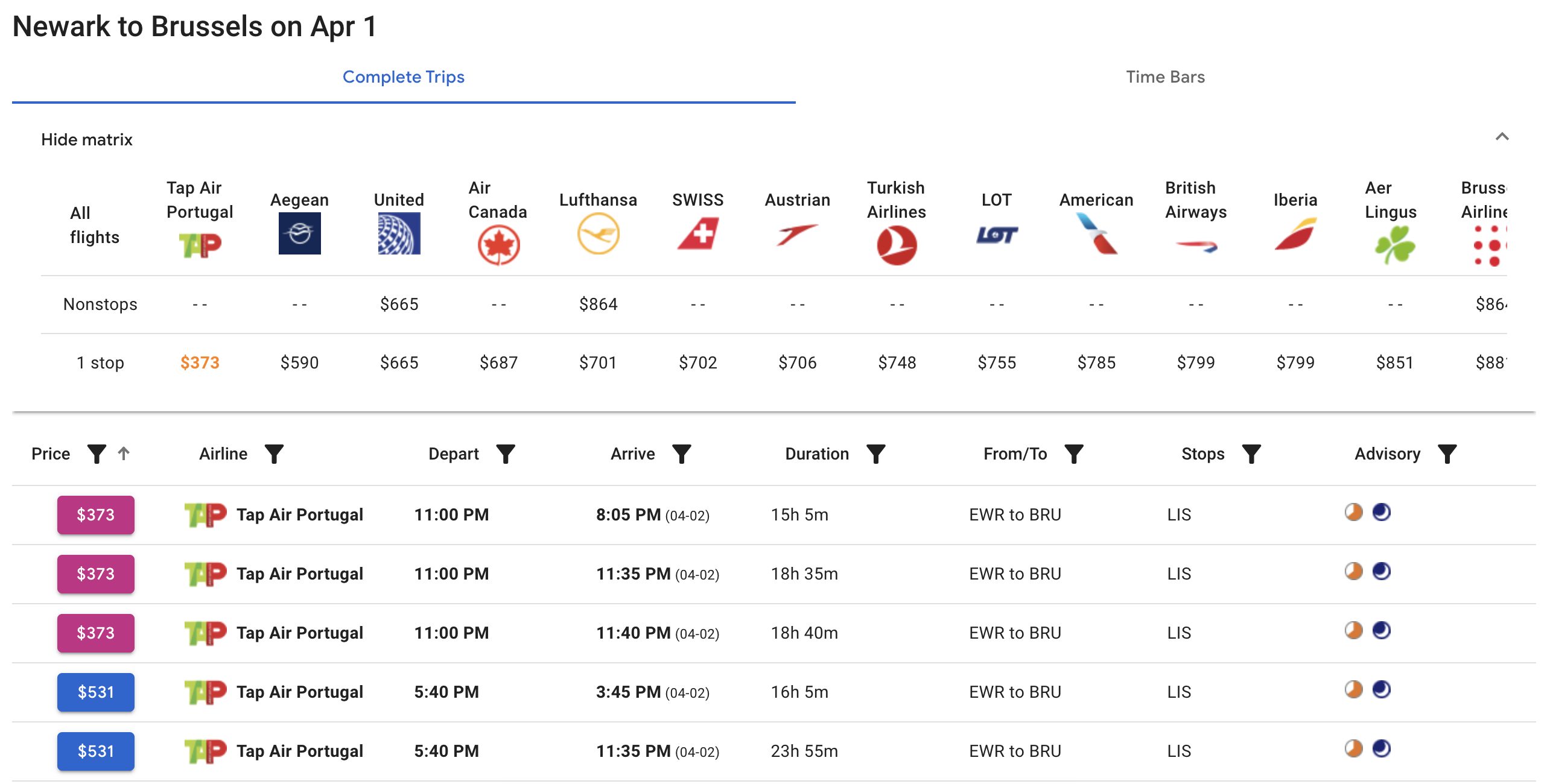Toggle Price sort ascending arrow
The width and height of the screenshot is (1553, 784).
(x=124, y=454)
